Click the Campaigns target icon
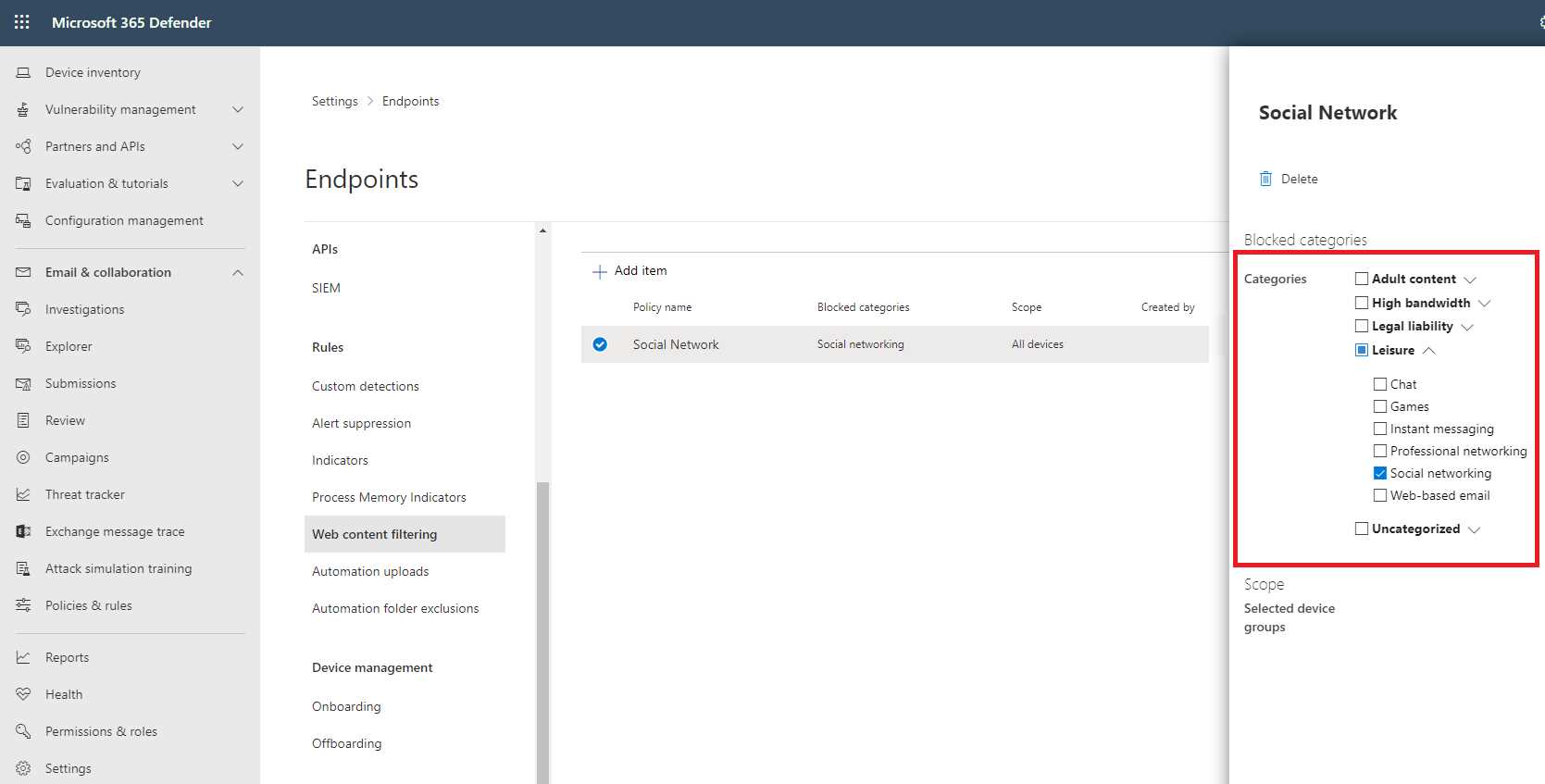The width and height of the screenshot is (1545, 784). click(x=23, y=457)
